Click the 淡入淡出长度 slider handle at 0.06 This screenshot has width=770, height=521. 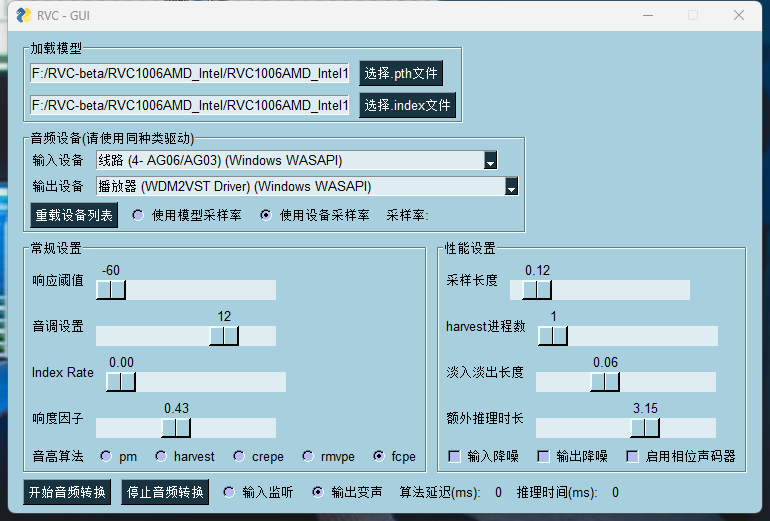click(605, 382)
